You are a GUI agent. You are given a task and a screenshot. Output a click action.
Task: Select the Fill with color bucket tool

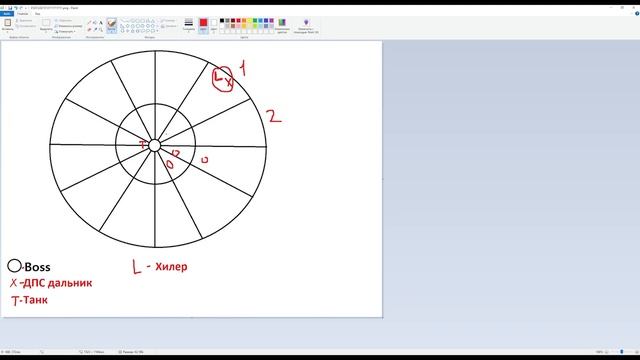pos(95,23)
